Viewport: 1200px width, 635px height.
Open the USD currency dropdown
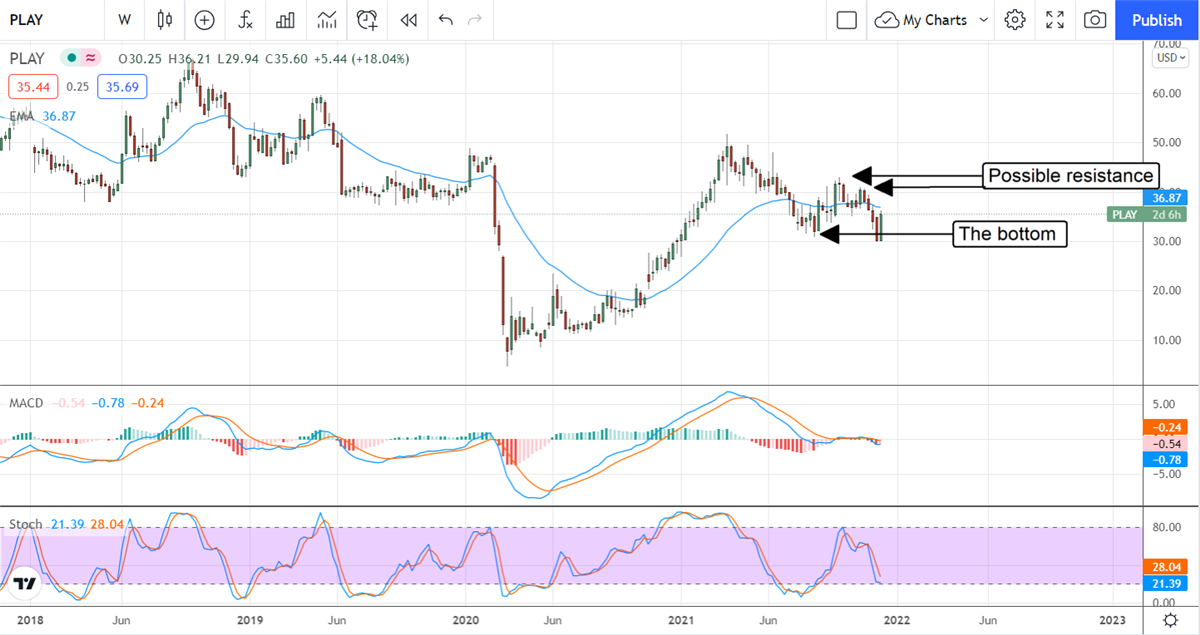click(x=1170, y=58)
